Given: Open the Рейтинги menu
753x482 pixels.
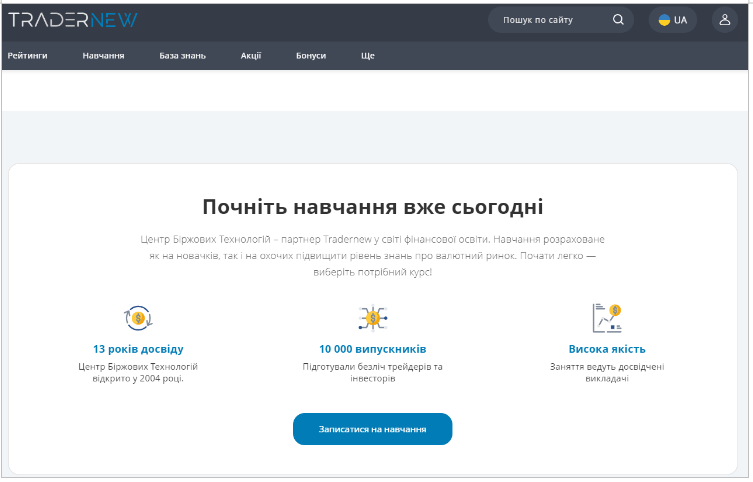Looking at the screenshot, I should click(27, 56).
